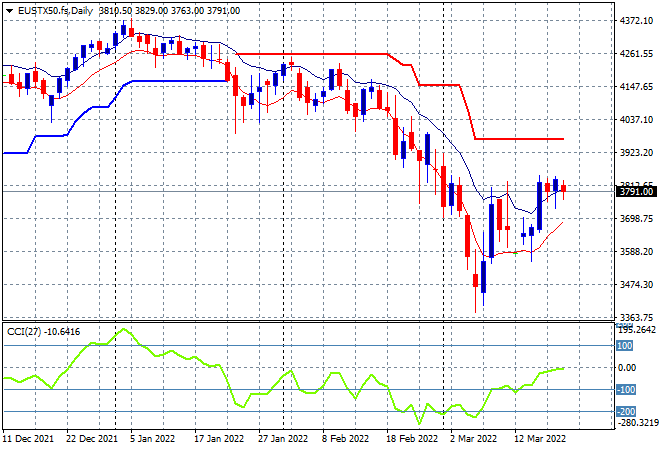Select the price axis label 4261.55
Image resolution: width=660 pixels, height=450 pixels.
coord(636,54)
